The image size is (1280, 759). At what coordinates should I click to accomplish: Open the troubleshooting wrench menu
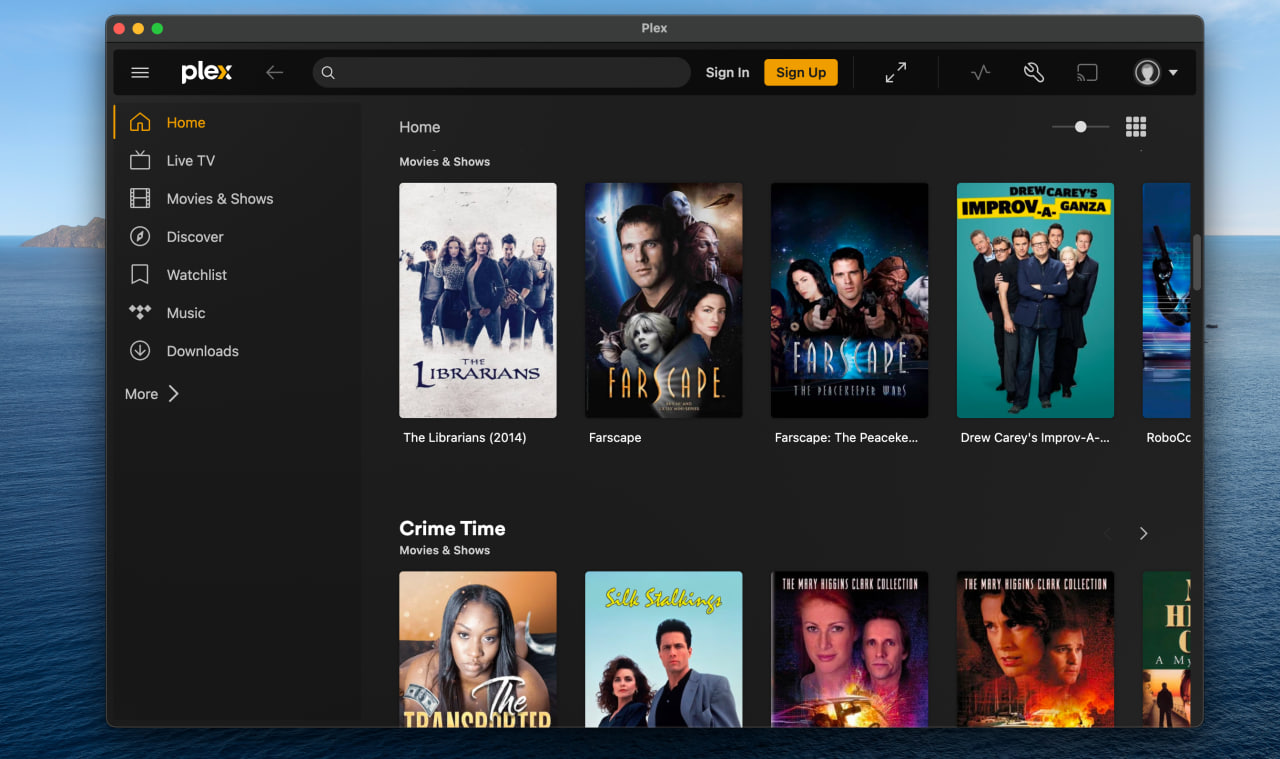pos(1033,72)
